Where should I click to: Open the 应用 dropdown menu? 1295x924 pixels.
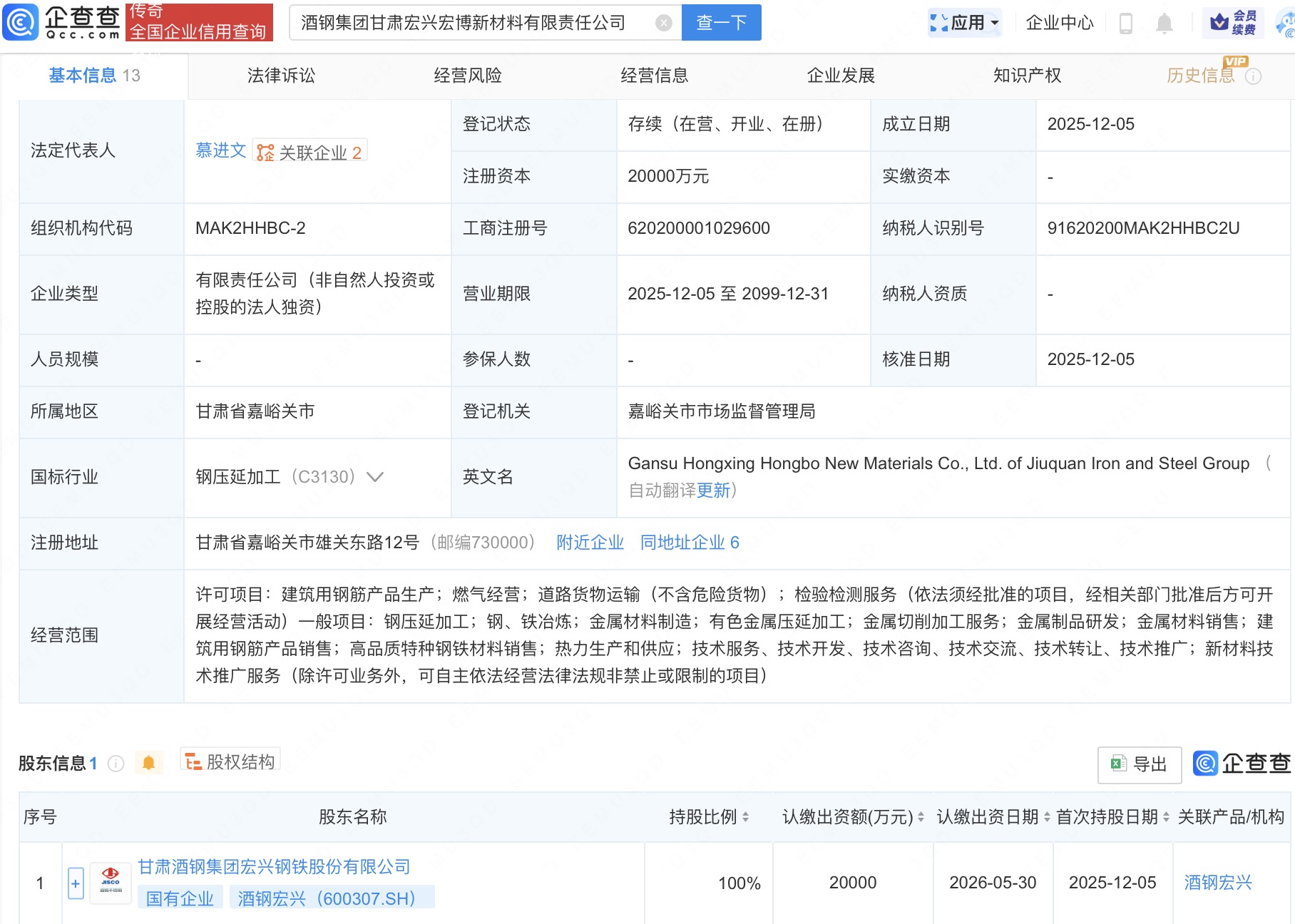(964, 22)
